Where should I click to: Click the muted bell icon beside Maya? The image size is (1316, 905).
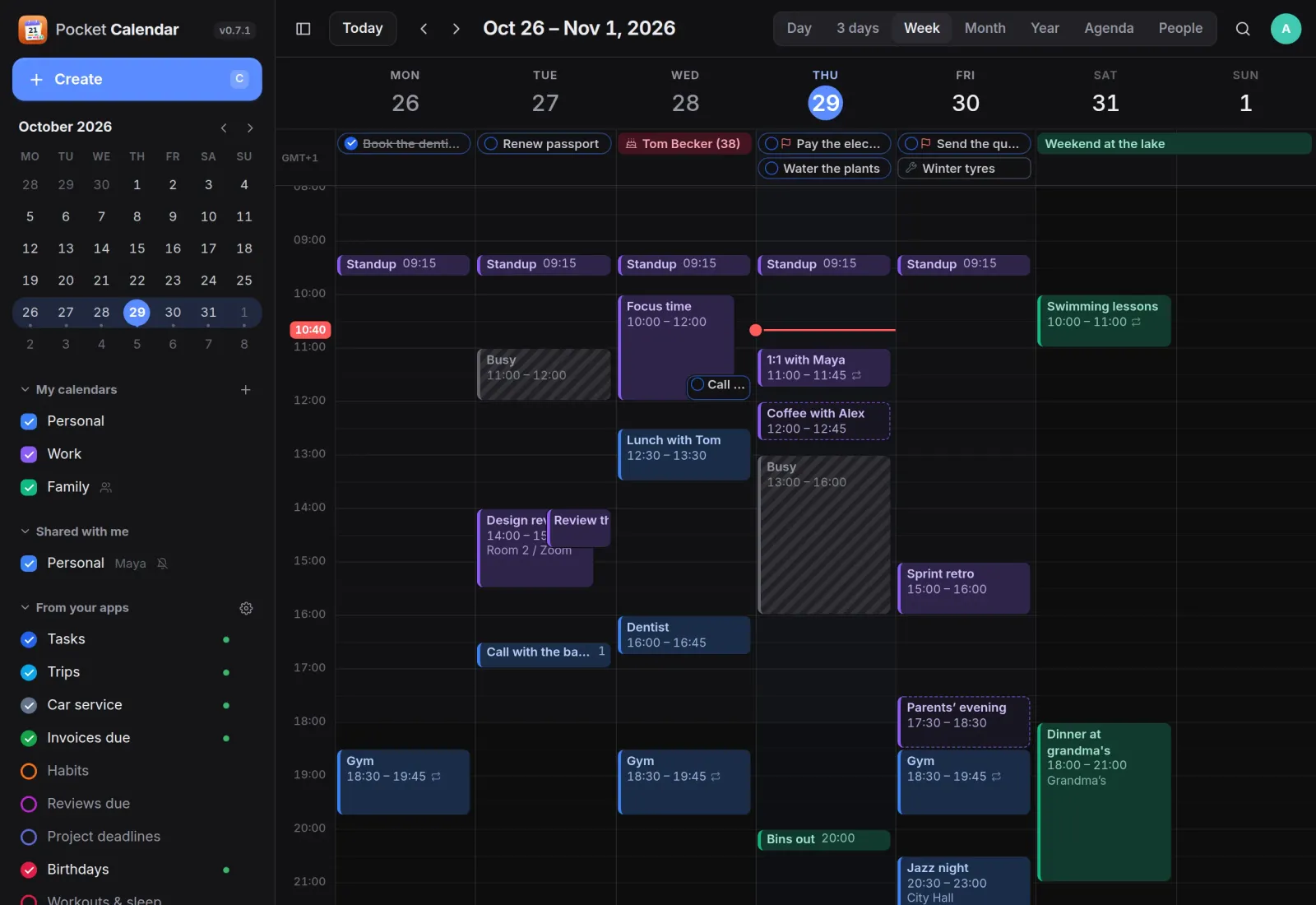click(162, 564)
